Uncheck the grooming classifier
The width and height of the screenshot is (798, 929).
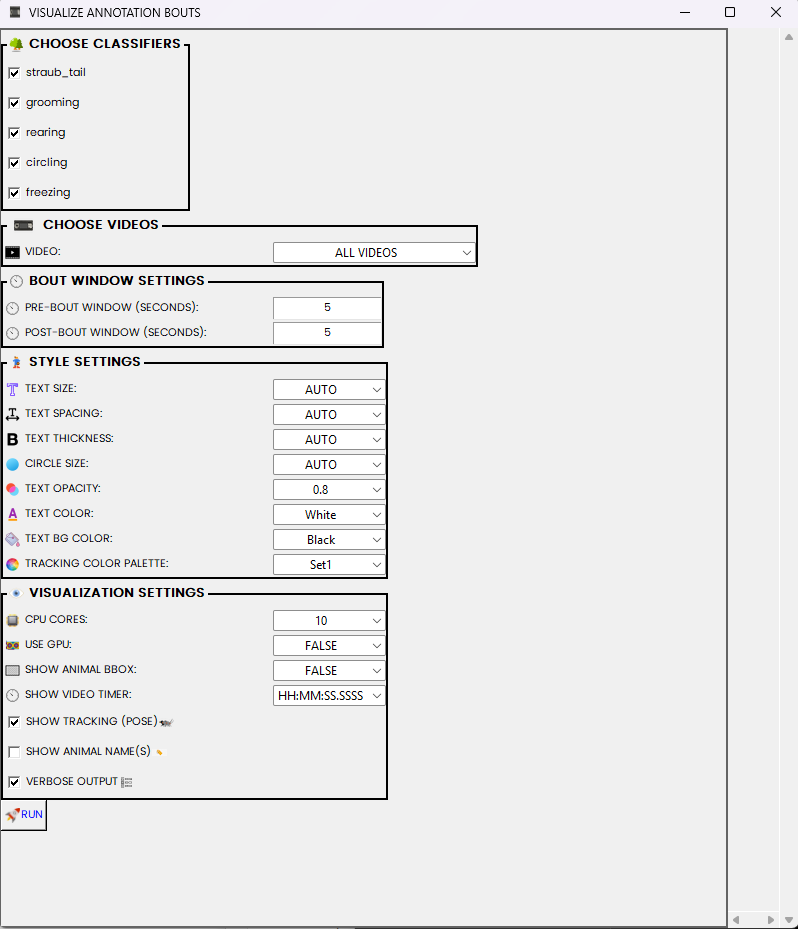click(x=14, y=103)
